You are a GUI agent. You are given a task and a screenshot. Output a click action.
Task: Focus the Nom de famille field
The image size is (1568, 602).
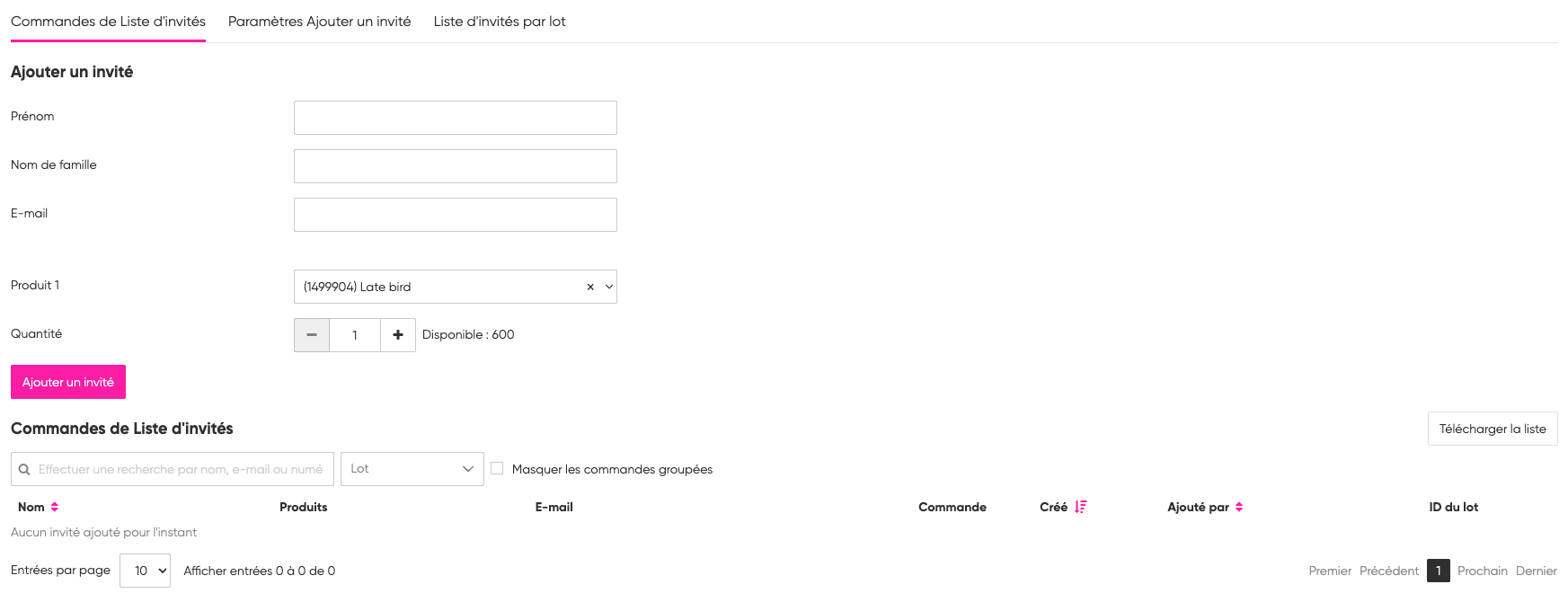click(x=455, y=166)
